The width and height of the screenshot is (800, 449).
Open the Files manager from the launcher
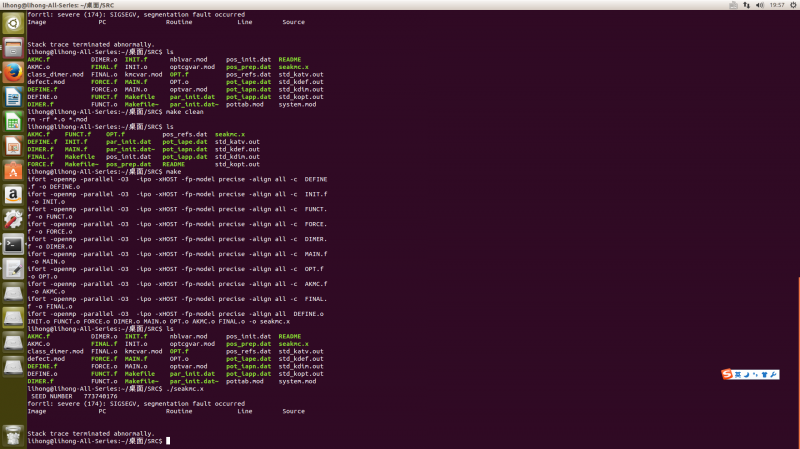coord(13,48)
